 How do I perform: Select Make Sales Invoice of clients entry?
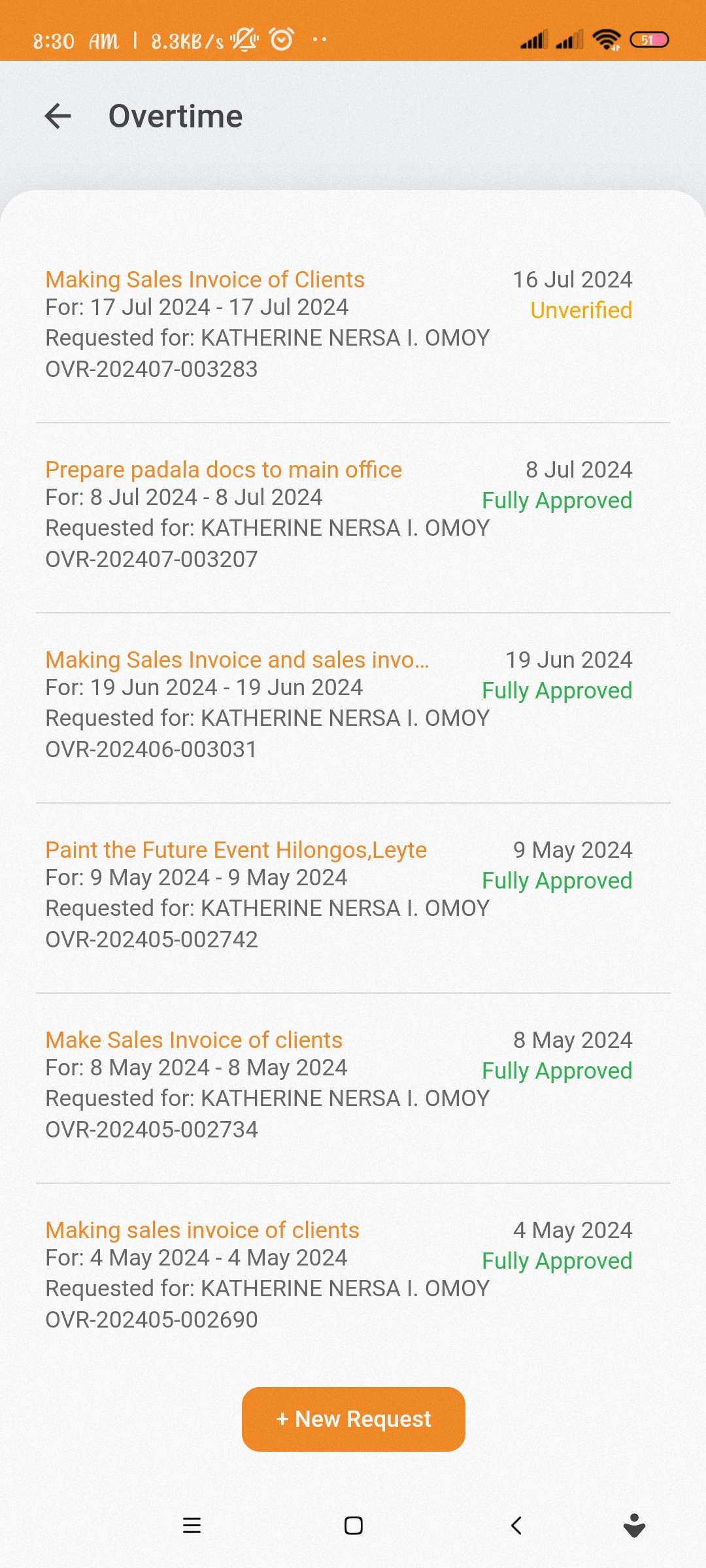click(194, 1040)
